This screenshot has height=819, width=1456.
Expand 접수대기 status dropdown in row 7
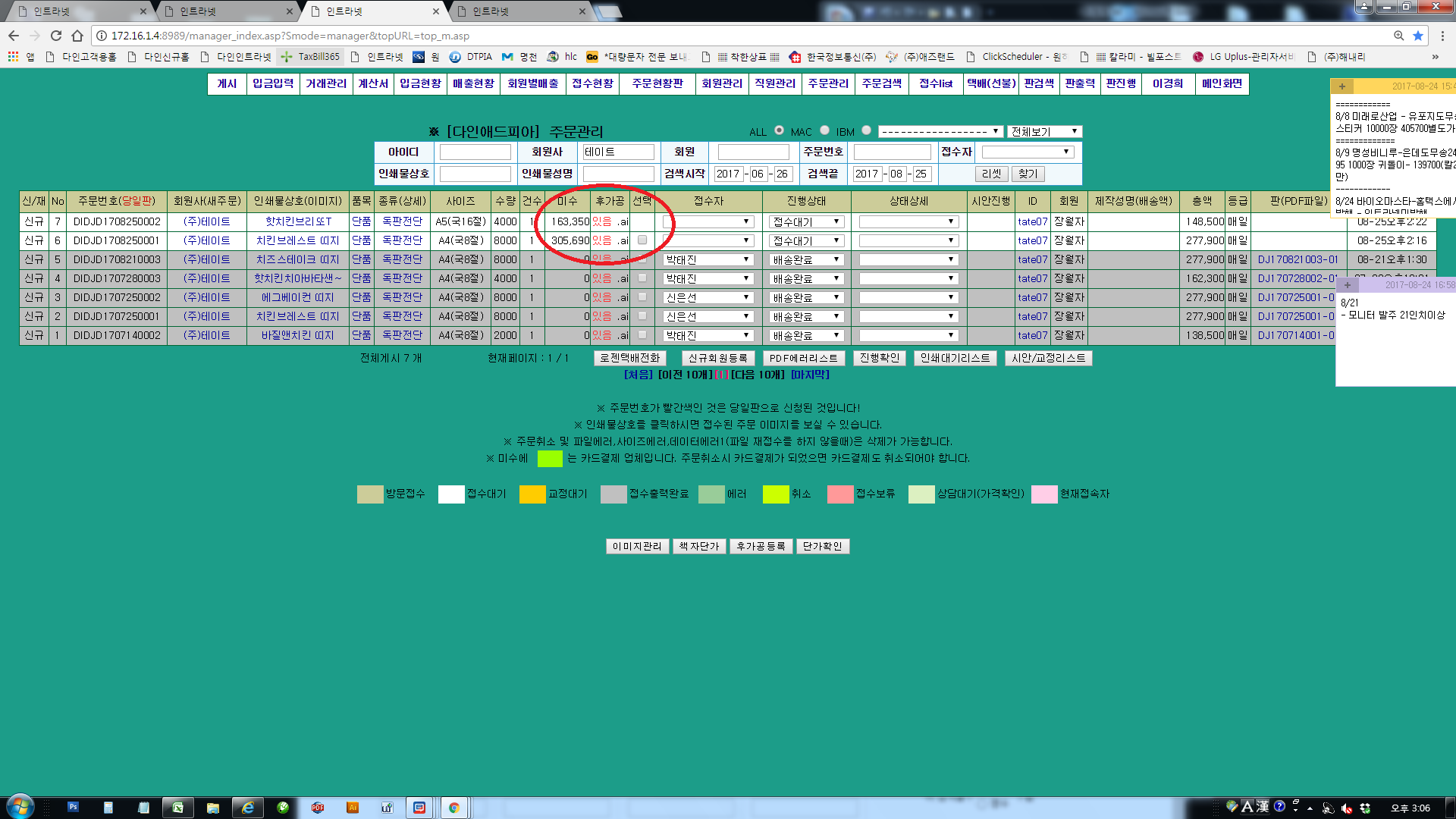point(807,221)
